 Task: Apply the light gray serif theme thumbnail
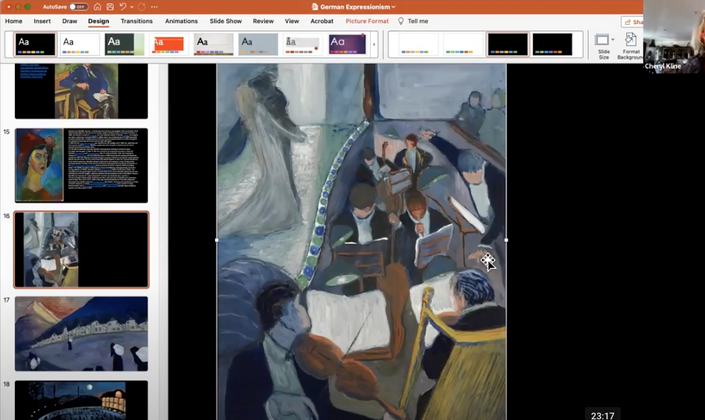pos(303,44)
